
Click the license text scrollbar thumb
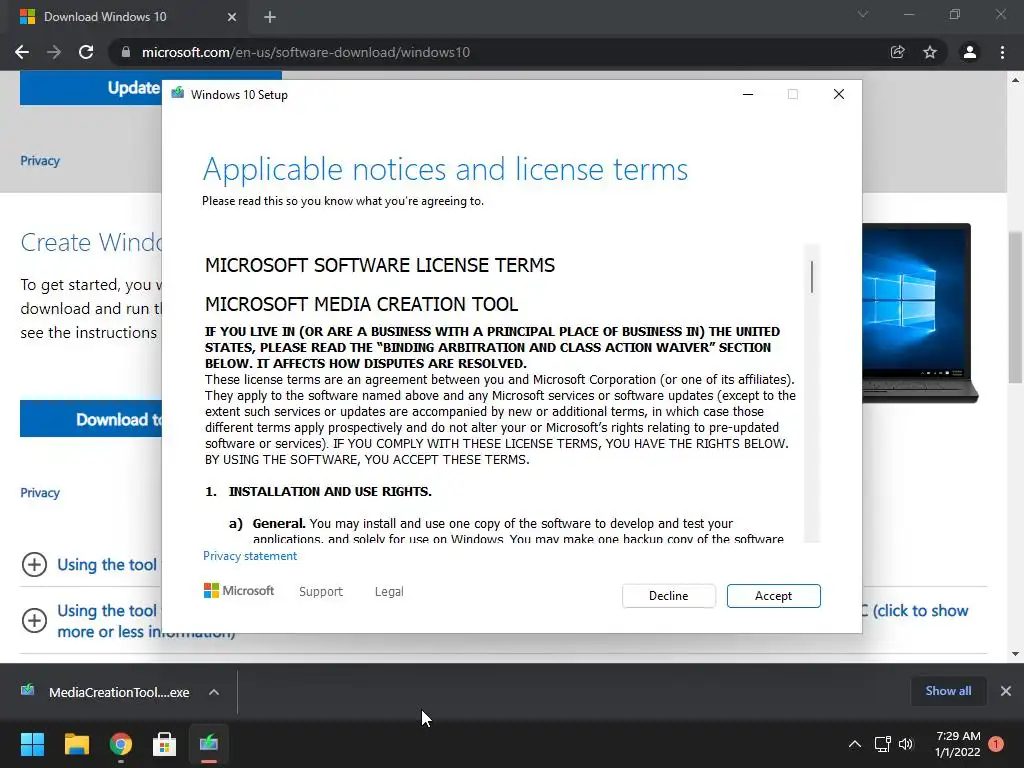pyautogui.click(x=812, y=277)
